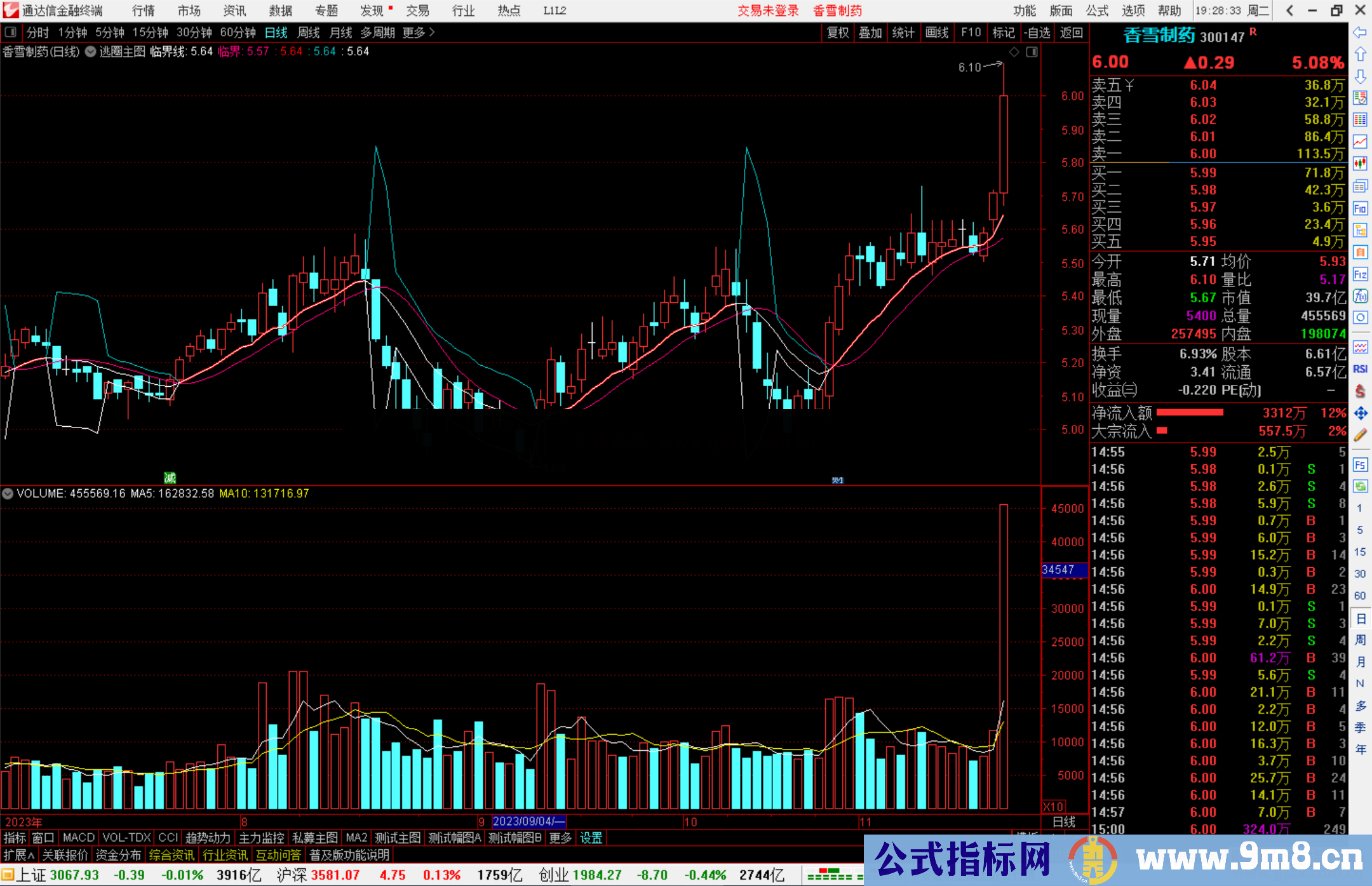Select the 30-minute period in right sidebar
The width and height of the screenshot is (1372, 886).
1359,574
